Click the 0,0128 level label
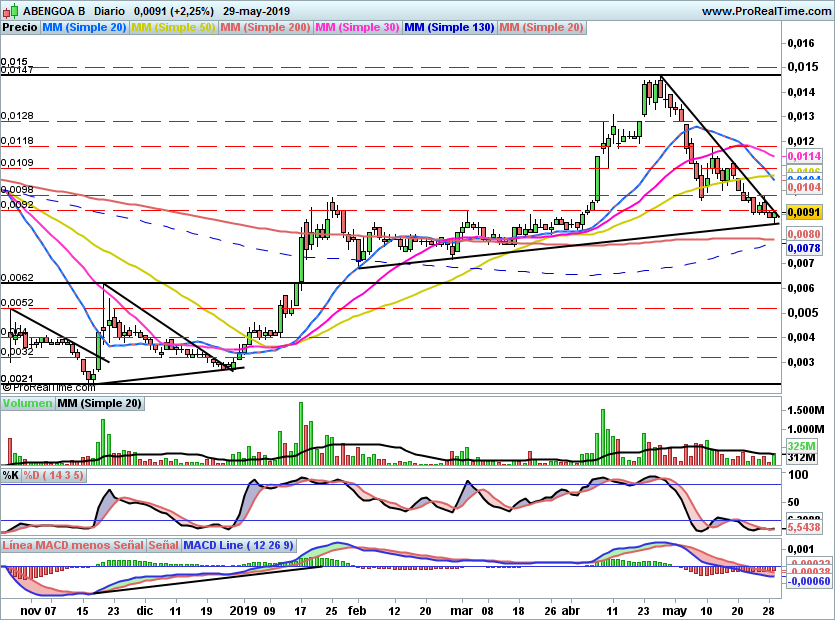 click(x=17, y=116)
